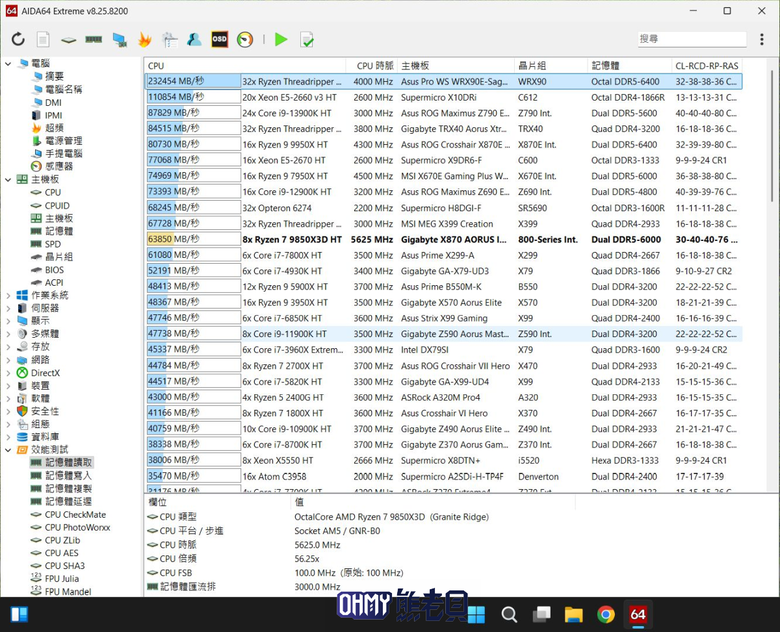The width and height of the screenshot is (780, 632).
Task: Select the 8x Ryzen 7 9850X3D HT row
Action: tap(444, 239)
